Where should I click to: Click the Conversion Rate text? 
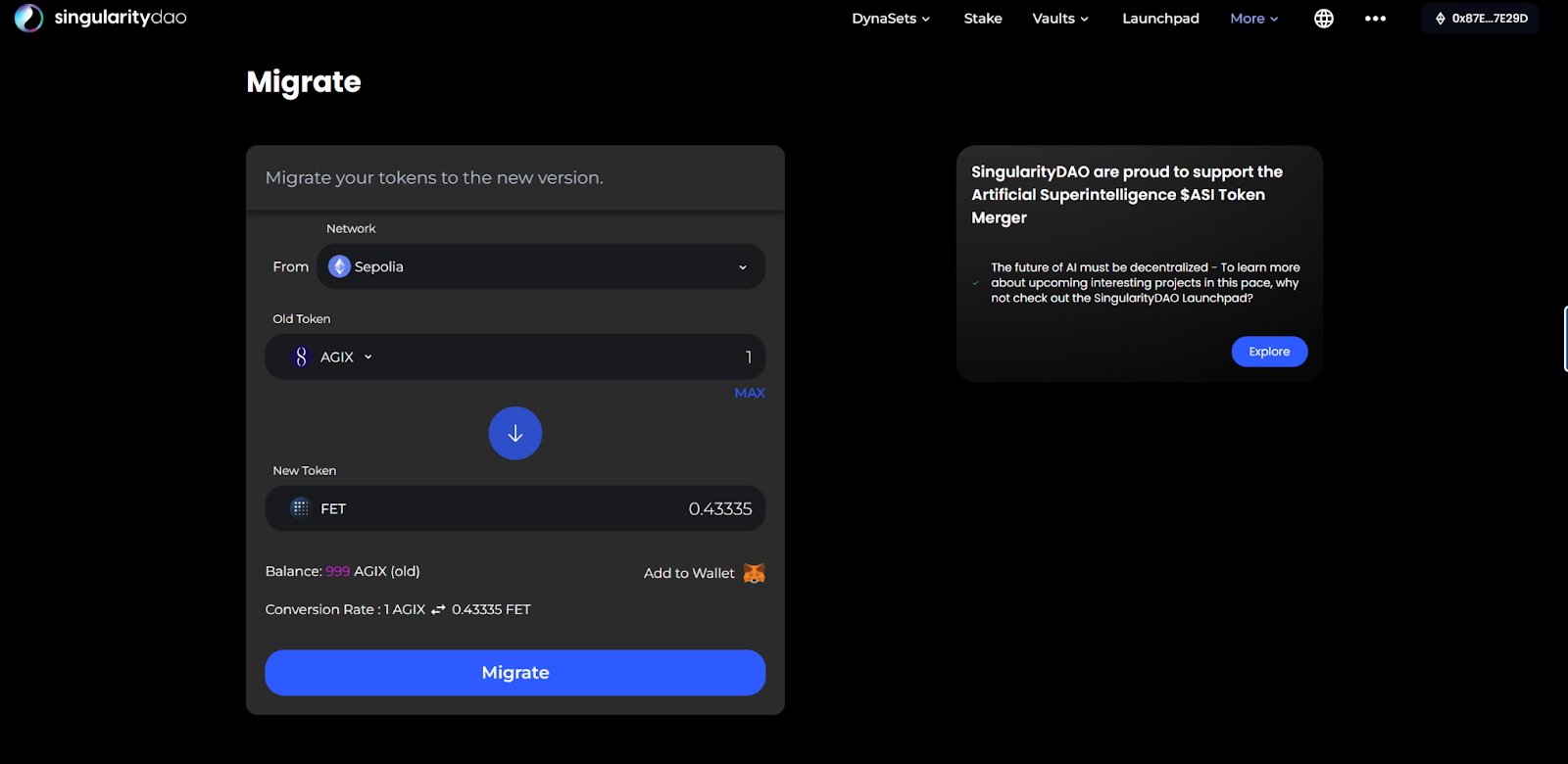pyautogui.click(x=398, y=609)
